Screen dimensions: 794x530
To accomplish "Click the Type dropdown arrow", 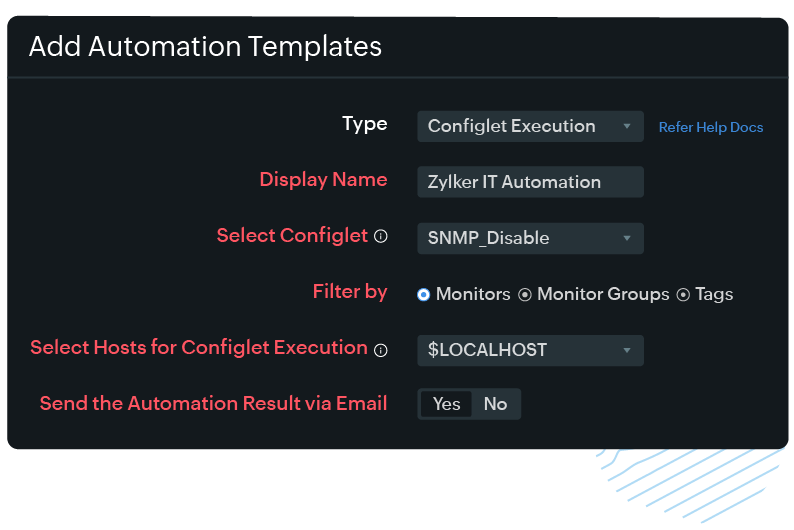I will point(627,126).
